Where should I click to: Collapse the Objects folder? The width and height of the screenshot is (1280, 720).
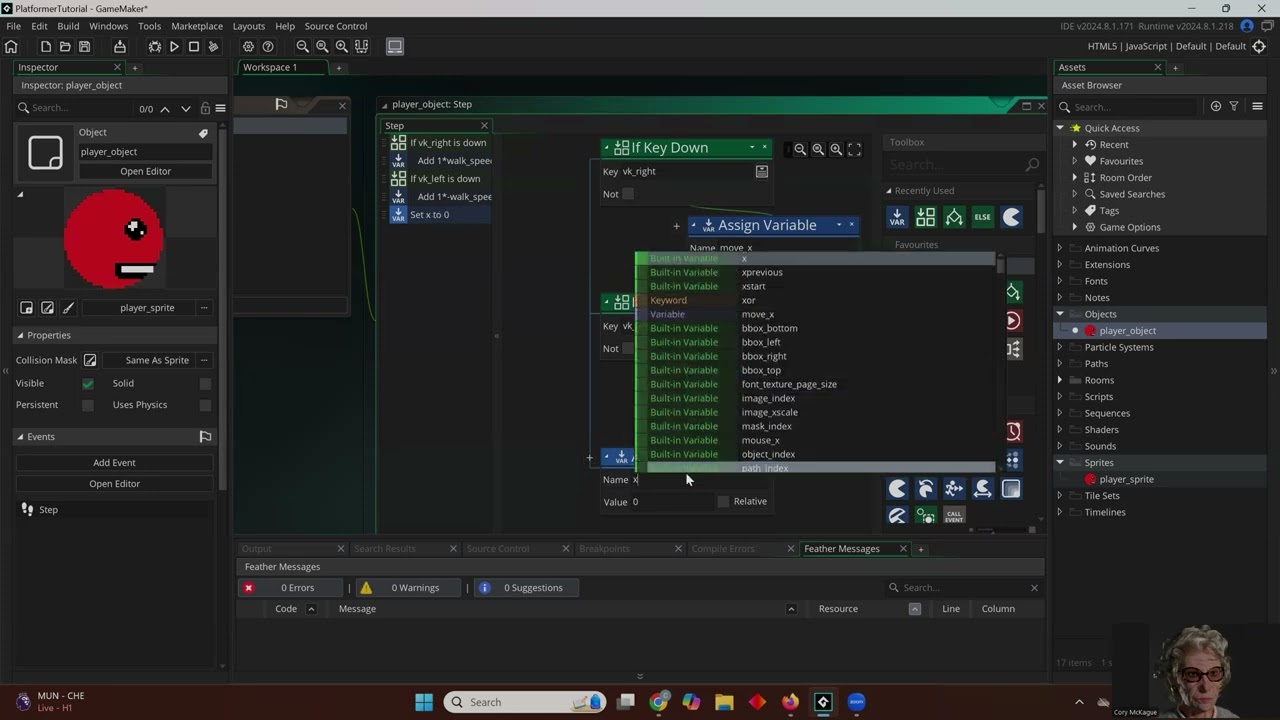pyautogui.click(x=1060, y=314)
